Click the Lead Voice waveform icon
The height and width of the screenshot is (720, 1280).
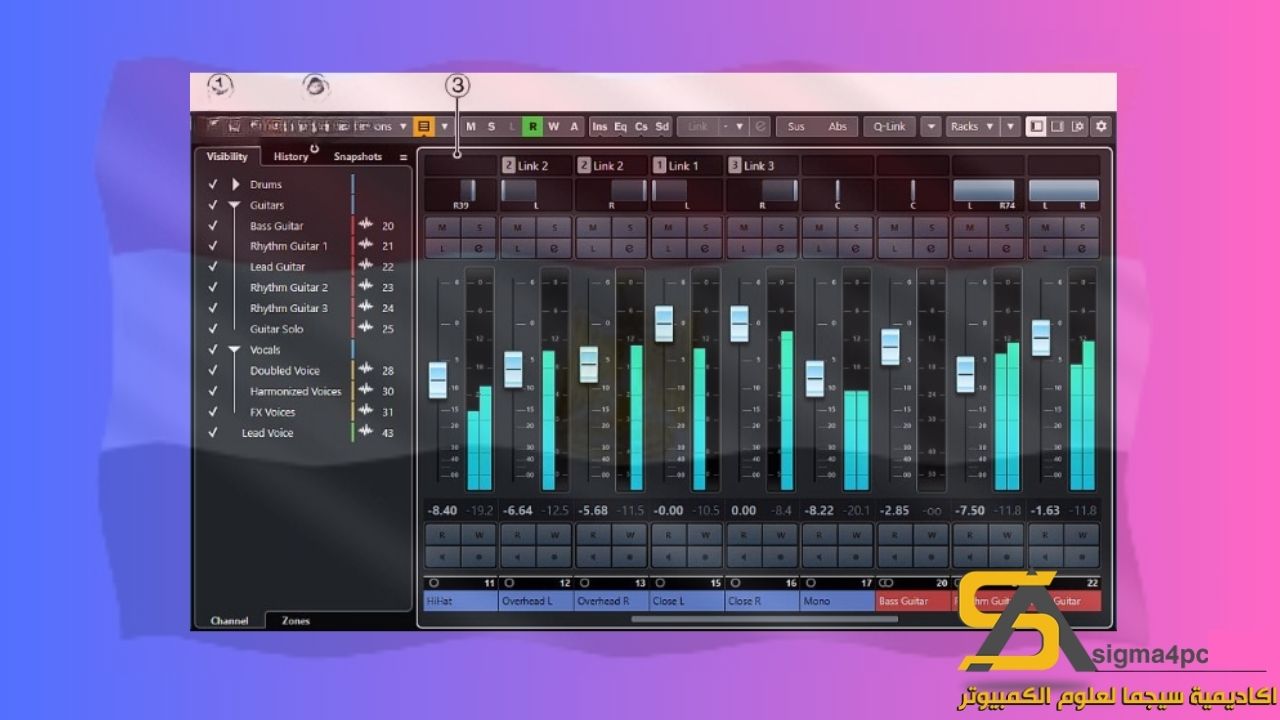(x=365, y=433)
